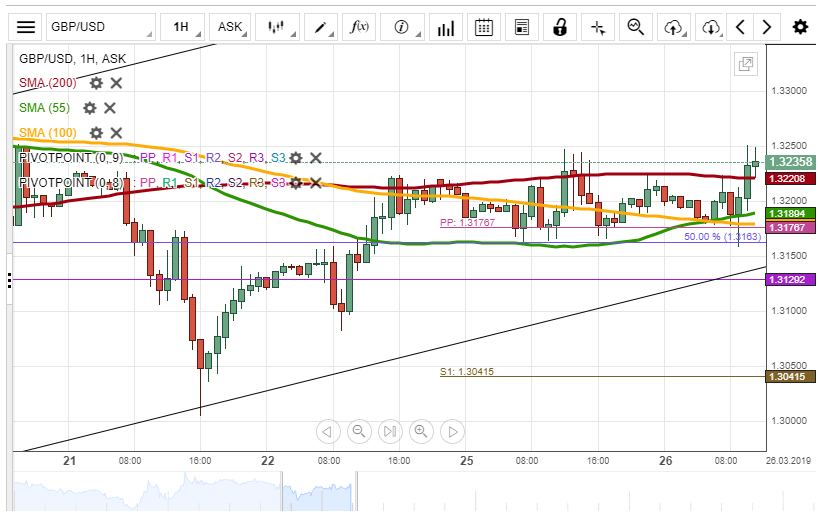Click the purple level tag 1.31292
This screenshot has width=818, height=518.
790,280
